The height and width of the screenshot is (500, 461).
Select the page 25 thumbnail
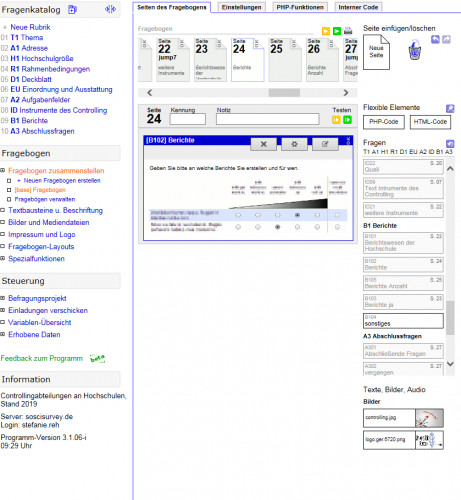(284, 60)
